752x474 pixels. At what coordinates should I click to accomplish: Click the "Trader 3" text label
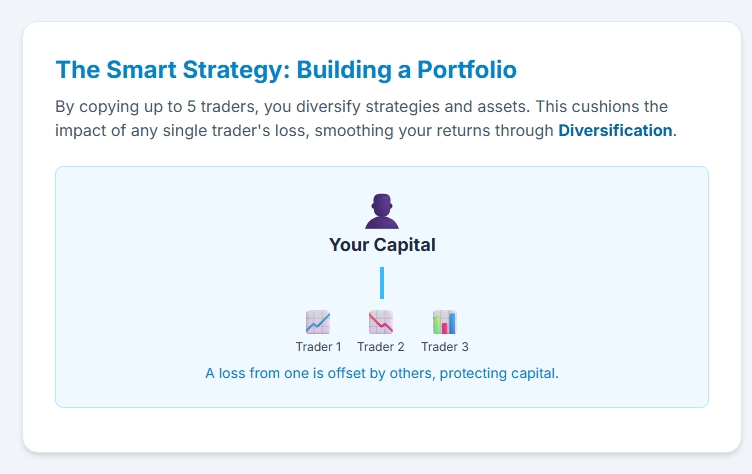tap(445, 347)
